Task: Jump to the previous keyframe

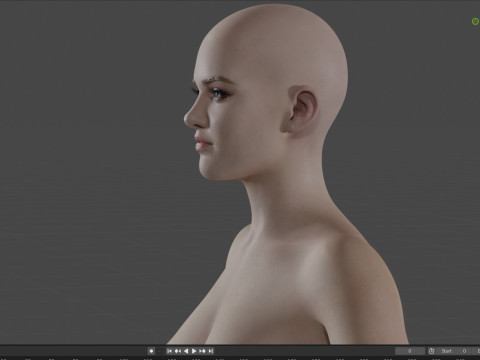Action: 178,351
